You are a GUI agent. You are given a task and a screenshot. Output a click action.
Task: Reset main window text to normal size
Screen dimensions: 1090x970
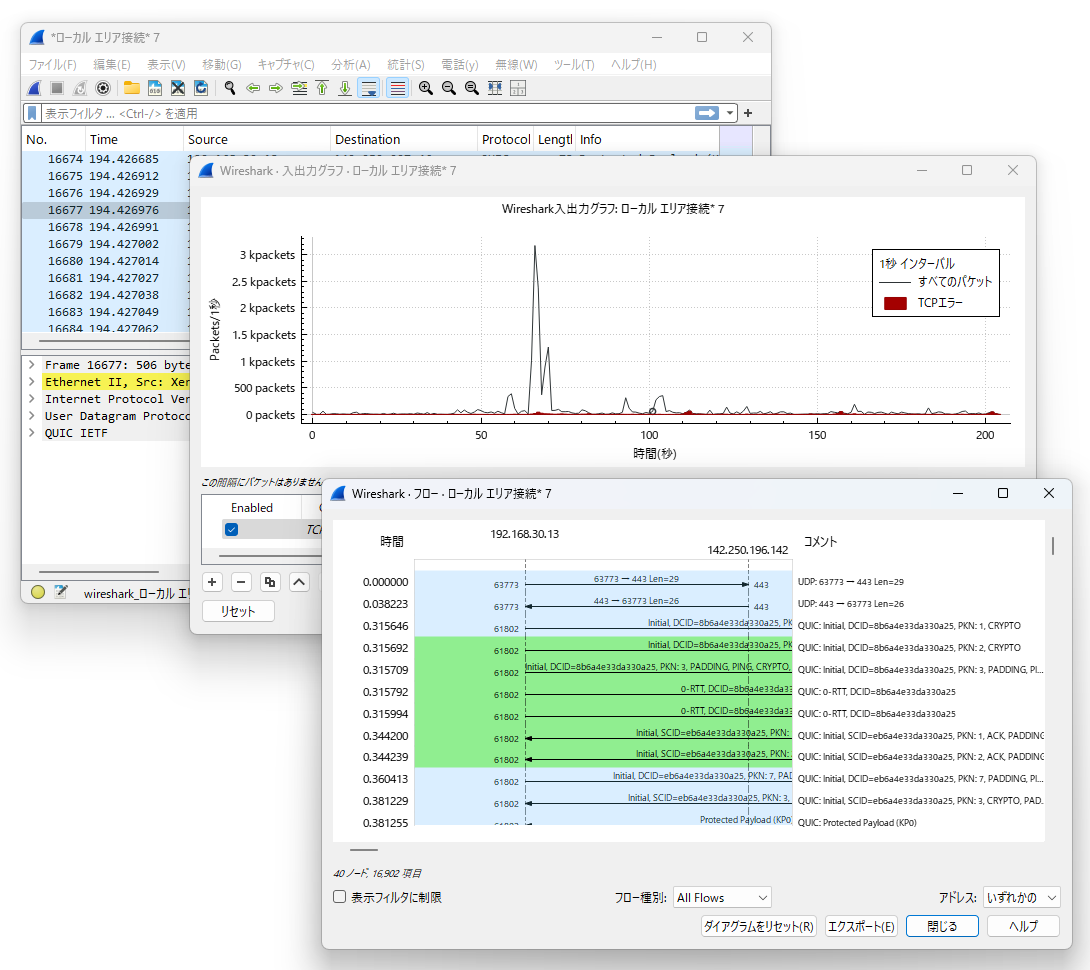[x=471, y=88]
